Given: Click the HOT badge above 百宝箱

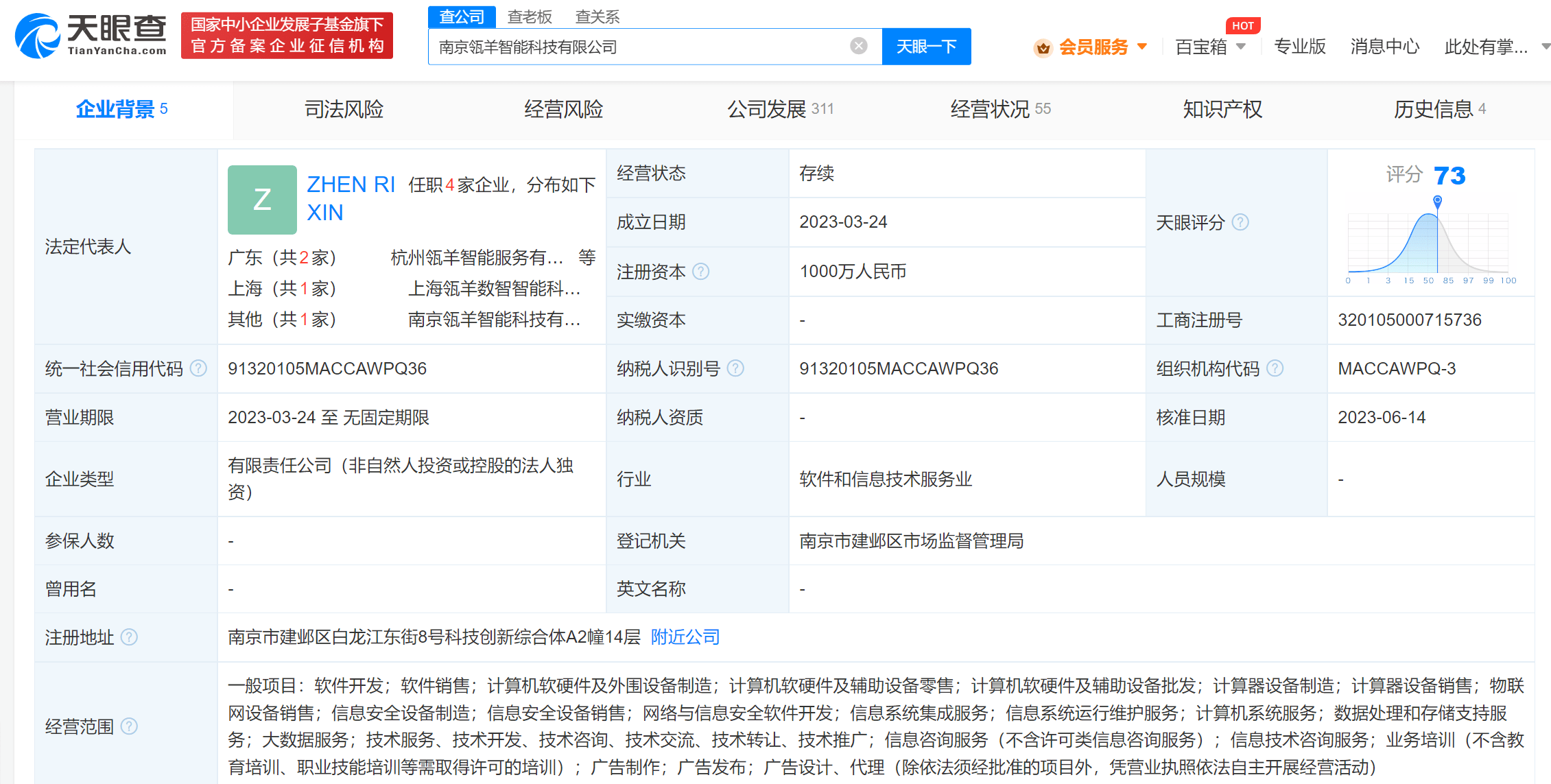Looking at the screenshot, I should tap(1242, 25).
